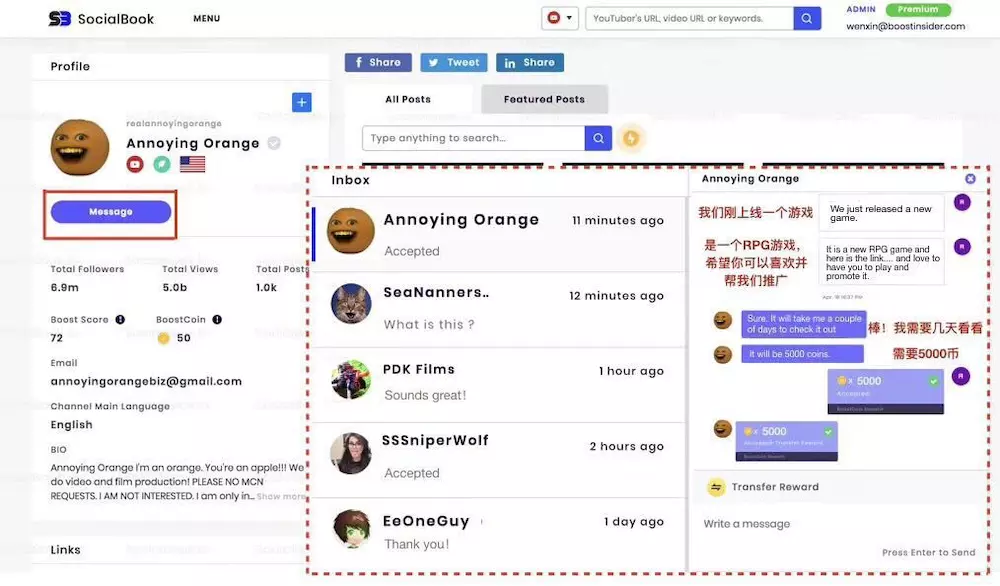Click the SeaNanners cat avatar
Screen dimensions: 1000x586
tap(351, 304)
